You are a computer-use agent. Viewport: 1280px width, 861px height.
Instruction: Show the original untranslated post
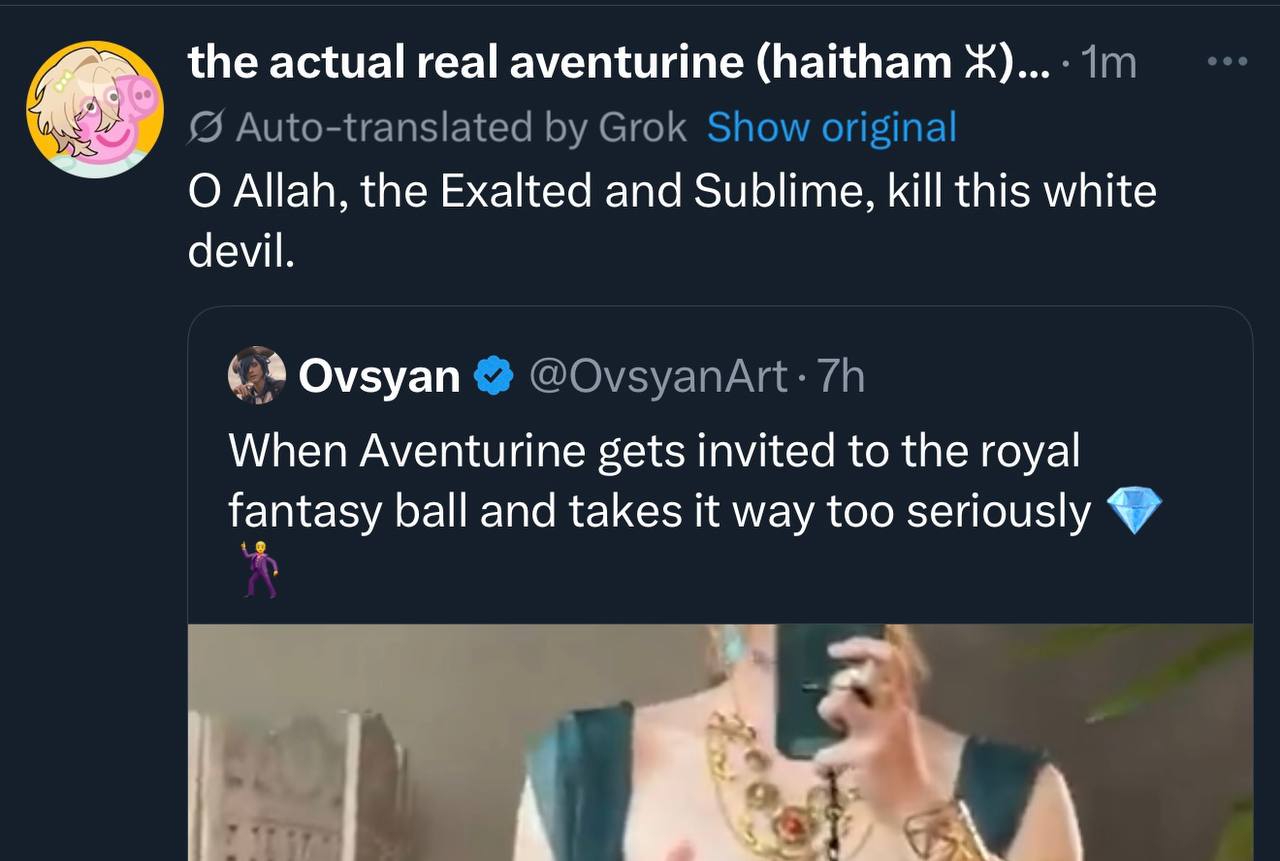coord(831,128)
